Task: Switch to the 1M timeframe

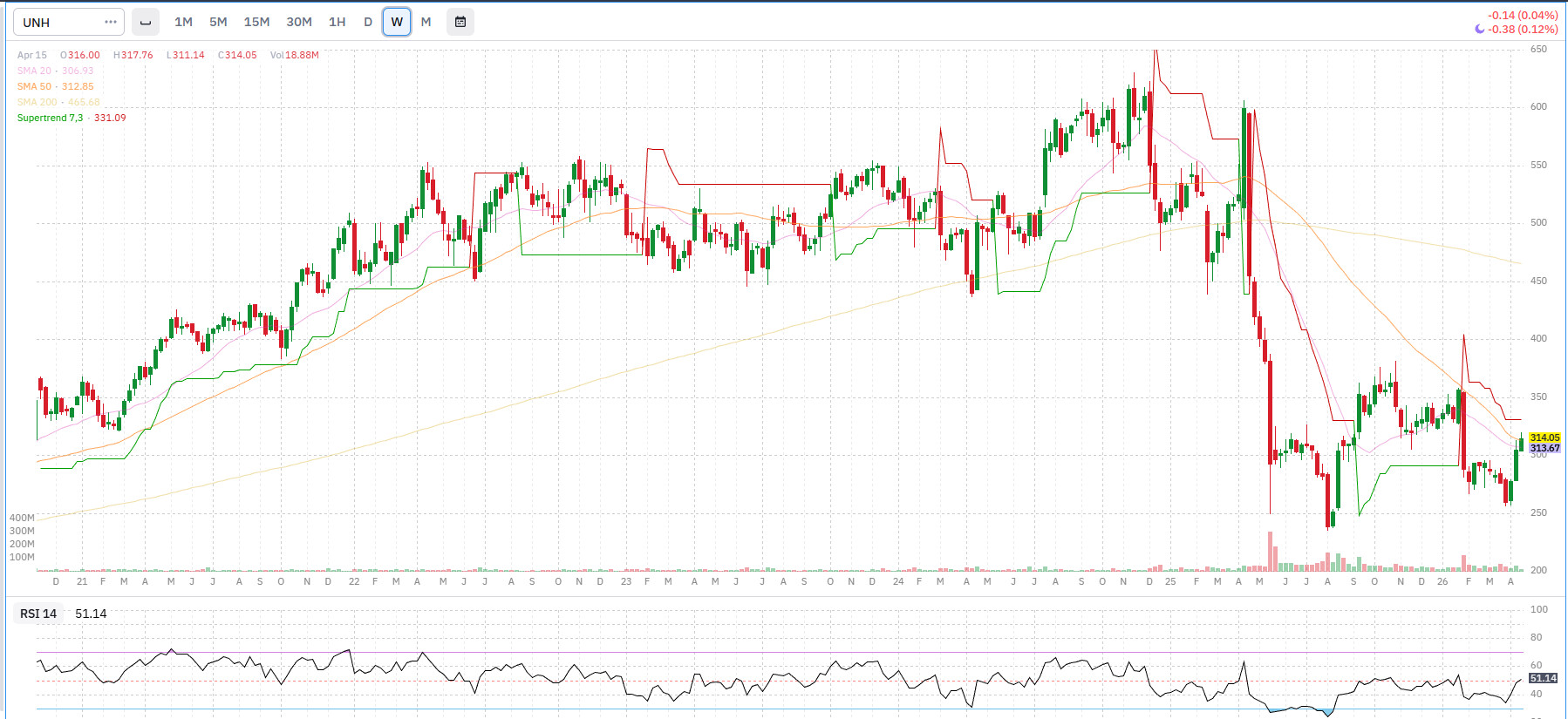Action: point(183,22)
